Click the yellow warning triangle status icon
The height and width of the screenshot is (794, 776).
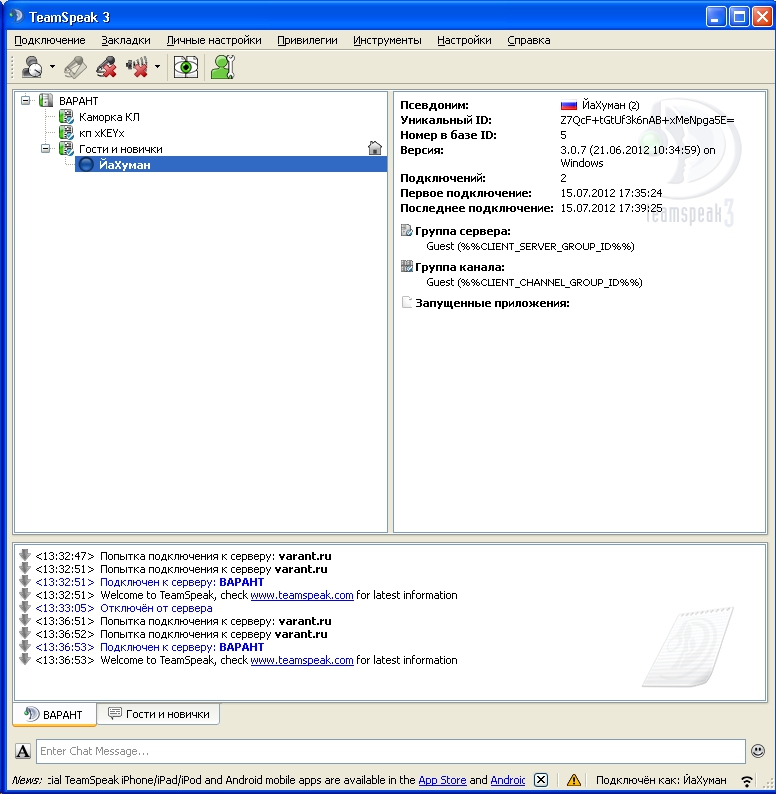(x=573, y=780)
